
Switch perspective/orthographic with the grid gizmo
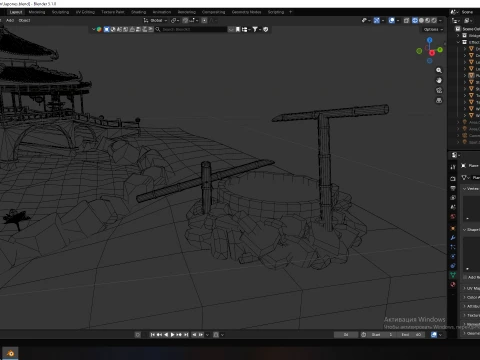[439, 100]
